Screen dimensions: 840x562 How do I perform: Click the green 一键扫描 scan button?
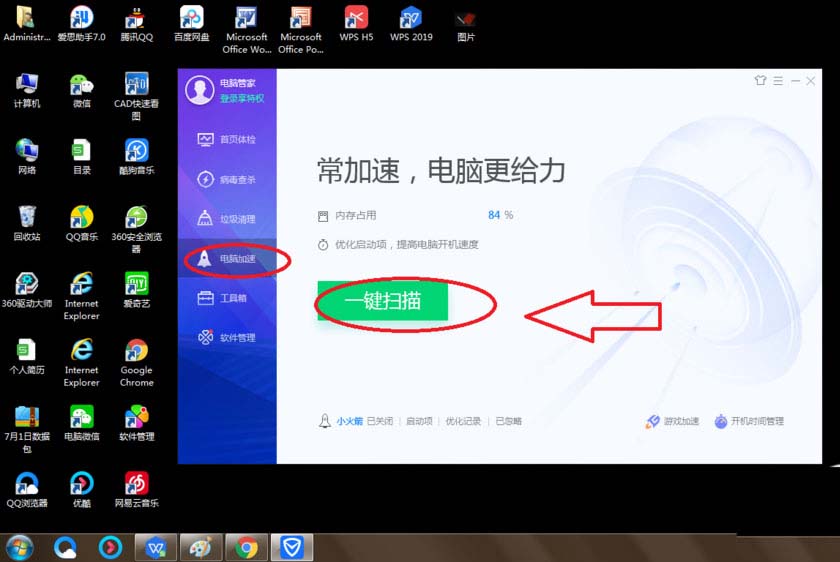382,301
